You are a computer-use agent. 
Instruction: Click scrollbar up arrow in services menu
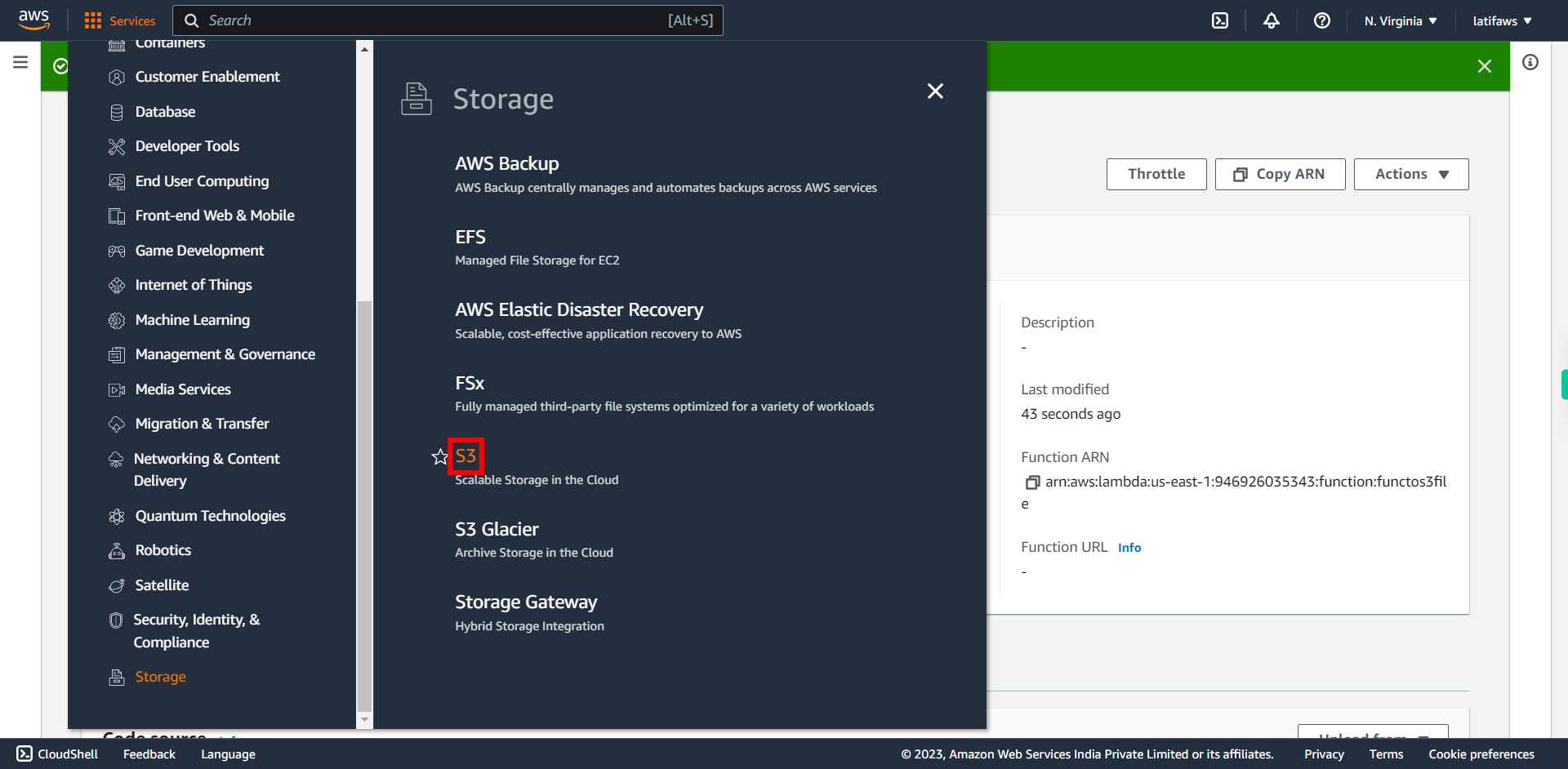coord(364,49)
